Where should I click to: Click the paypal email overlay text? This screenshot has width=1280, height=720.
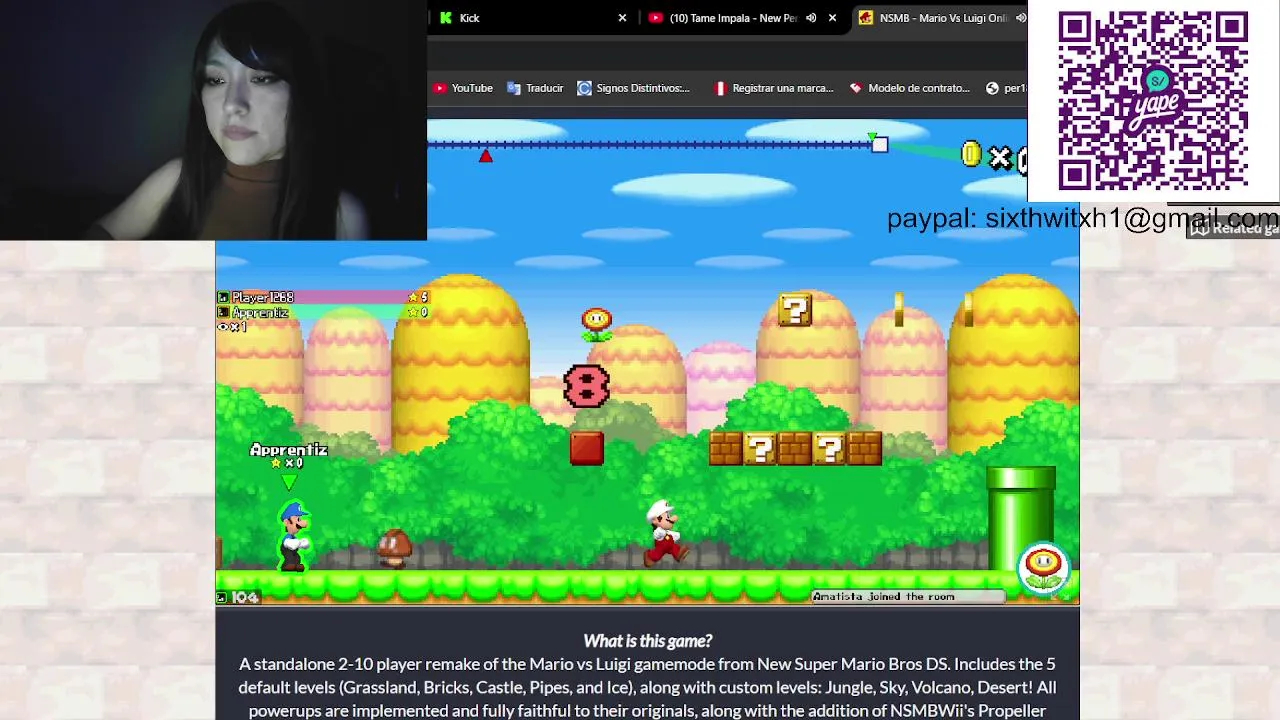[x=1083, y=219]
